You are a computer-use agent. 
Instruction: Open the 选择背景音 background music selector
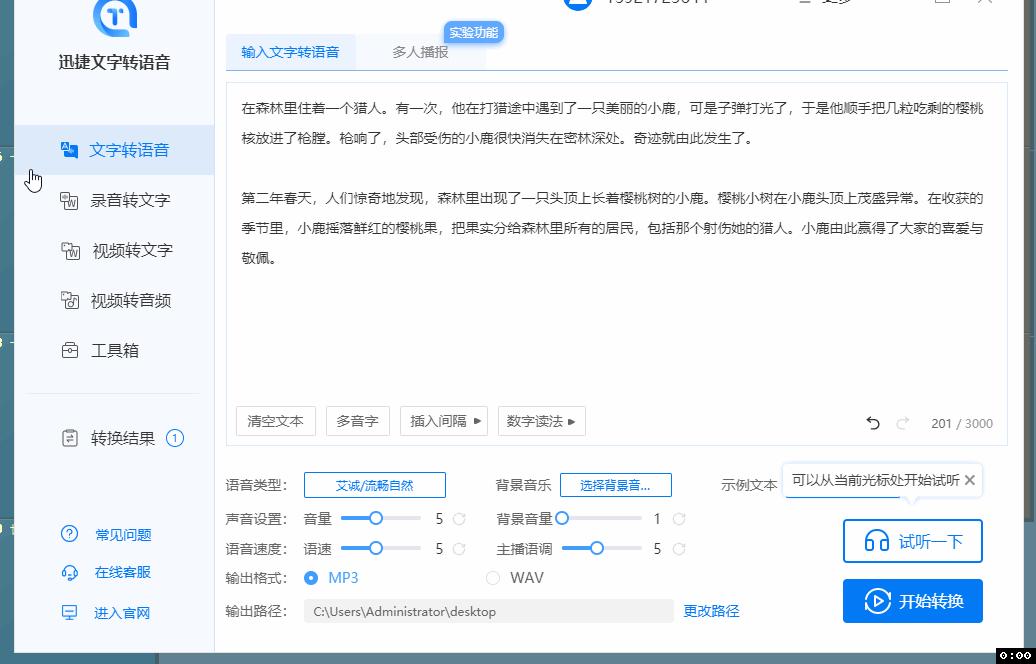pos(614,485)
